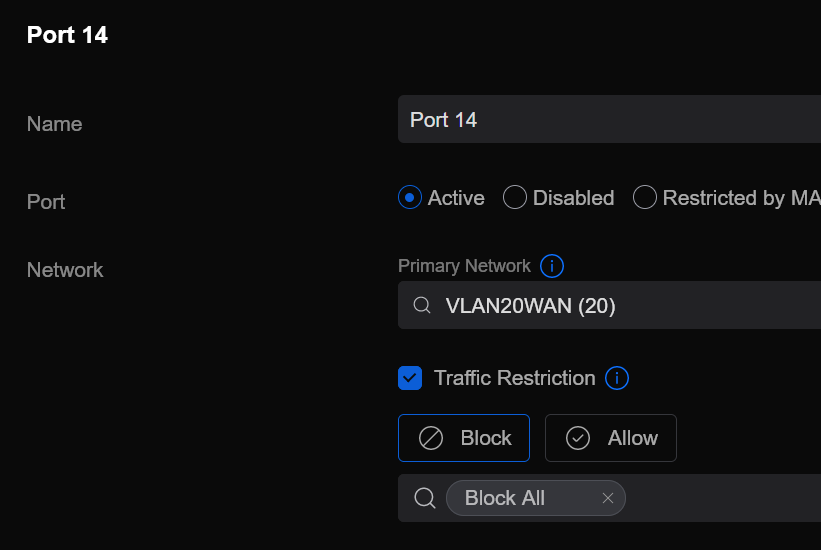Open the VLAN20WAN (20) network dropdown
This screenshot has width=821, height=550.
pyautogui.click(x=620, y=305)
